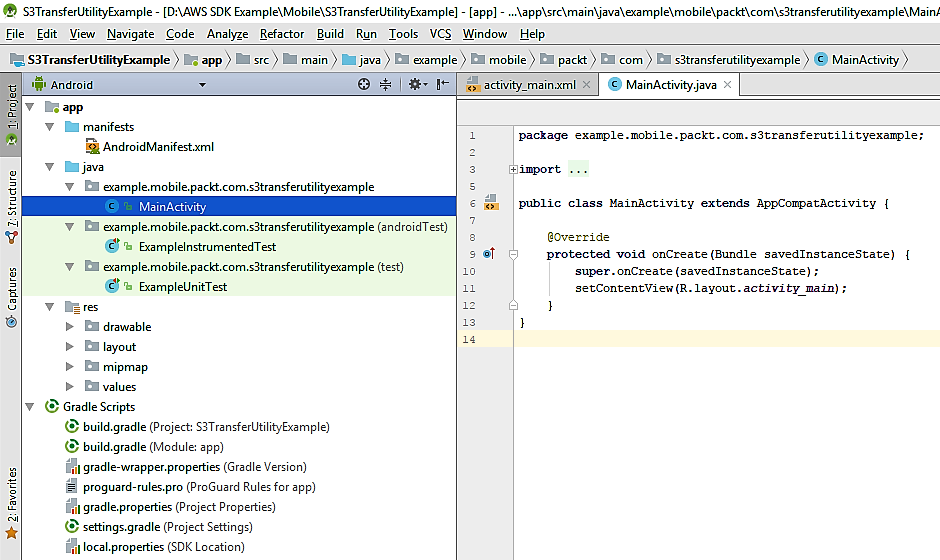Screen dimensions: 940x560
Task: Open the Edit menu
Action: coord(47,34)
